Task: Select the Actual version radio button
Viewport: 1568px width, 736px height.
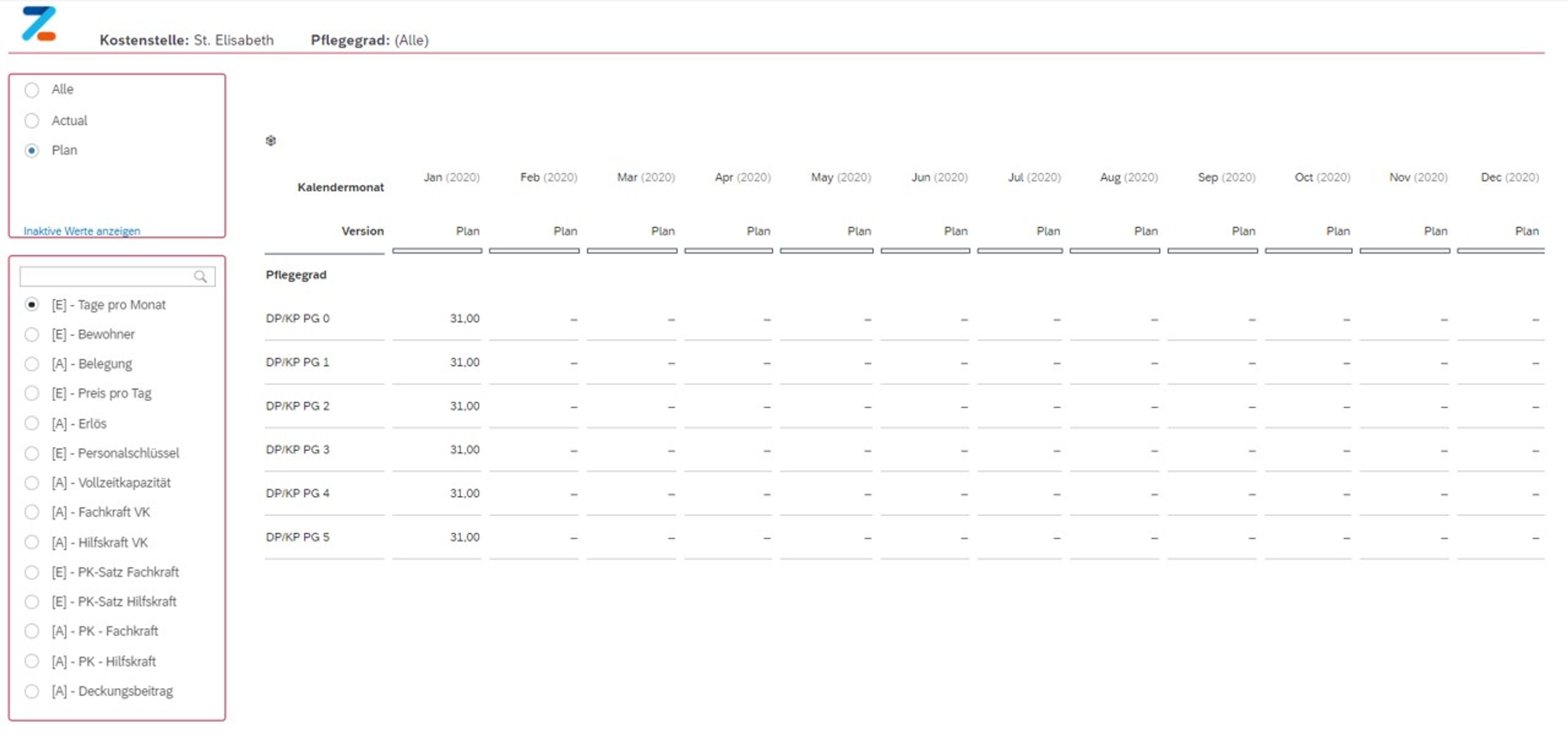Action: [32, 120]
